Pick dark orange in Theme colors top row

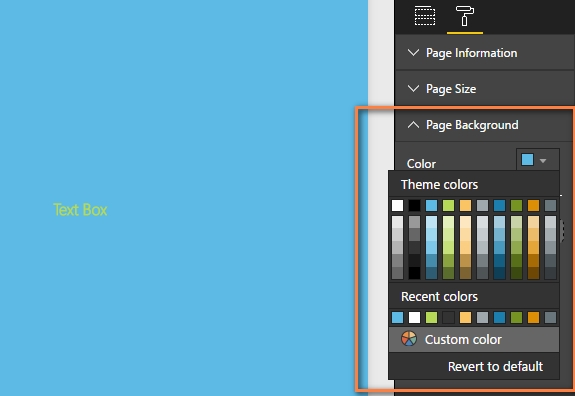tap(533, 205)
